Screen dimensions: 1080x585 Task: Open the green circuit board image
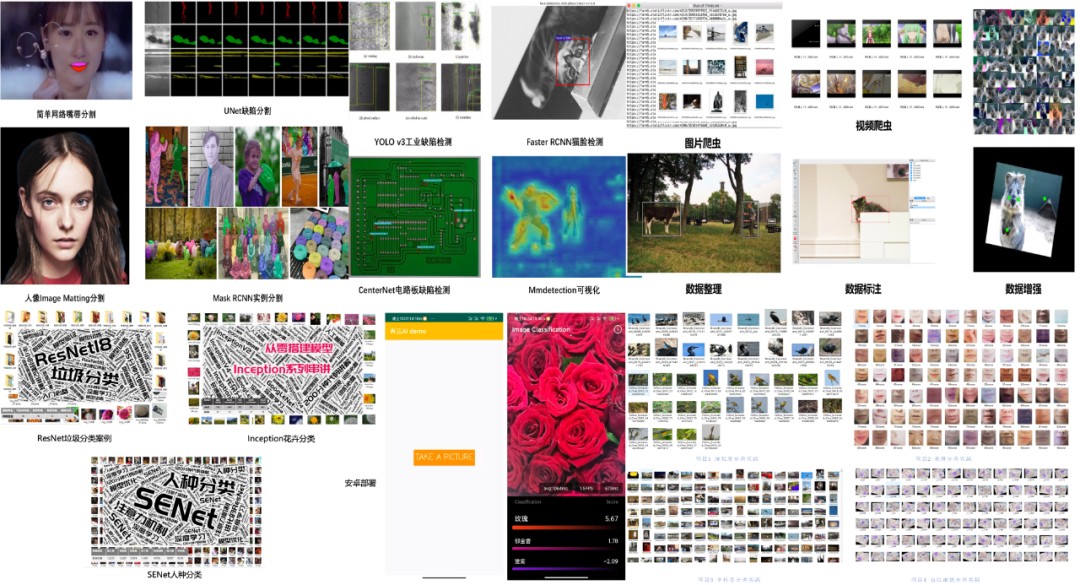pyautogui.click(x=415, y=216)
